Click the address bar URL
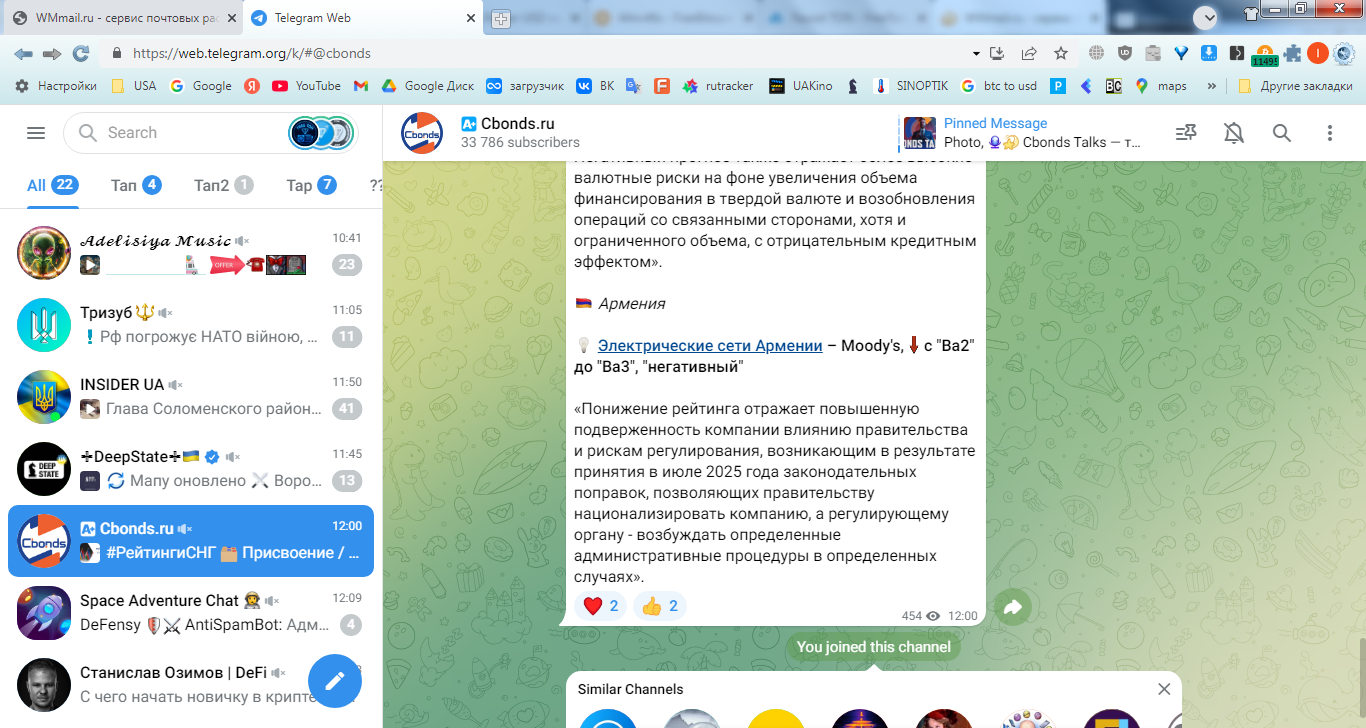Viewport: 1366px width, 728px height. point(252,54)
